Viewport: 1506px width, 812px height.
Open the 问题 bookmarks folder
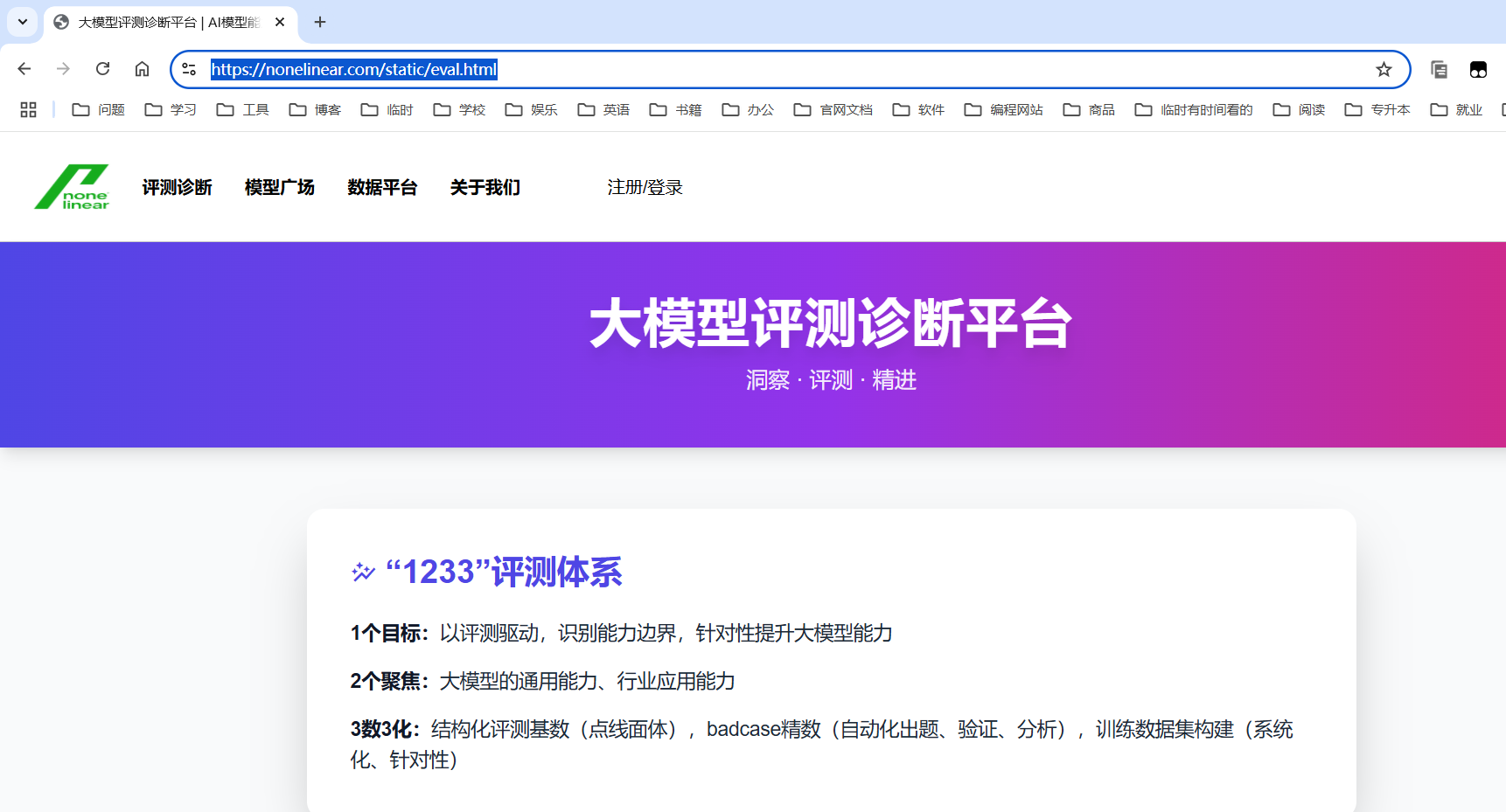coord(98,109)
